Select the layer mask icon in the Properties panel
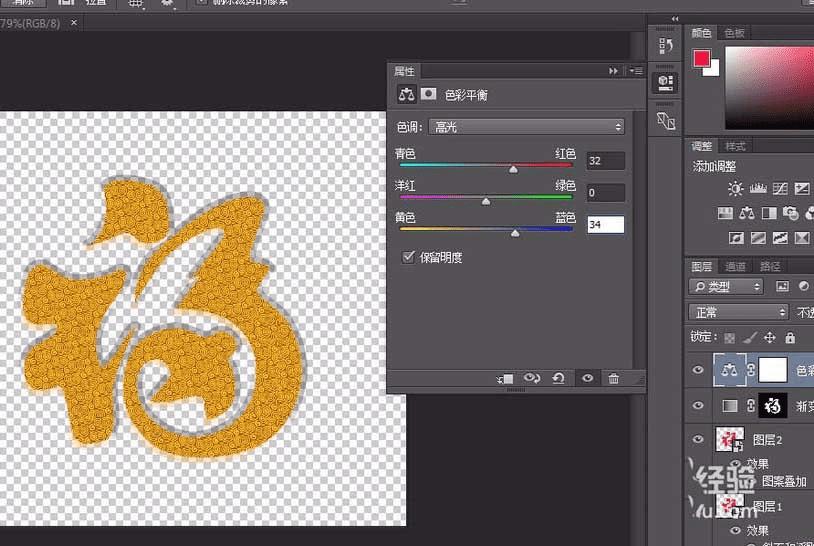814x546 pixels. click(428, 94)
